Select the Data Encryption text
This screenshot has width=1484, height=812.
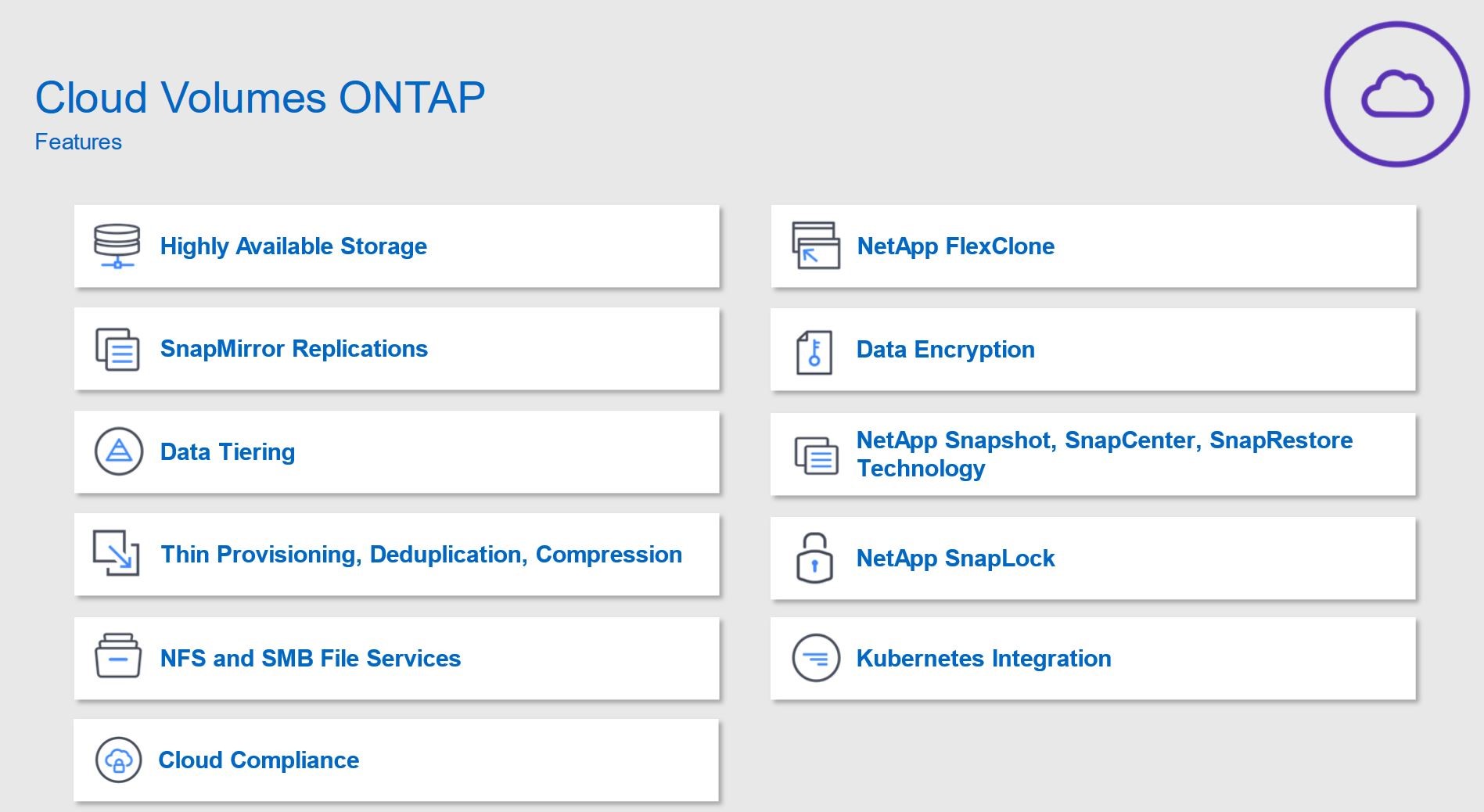[x=946, y=350]
